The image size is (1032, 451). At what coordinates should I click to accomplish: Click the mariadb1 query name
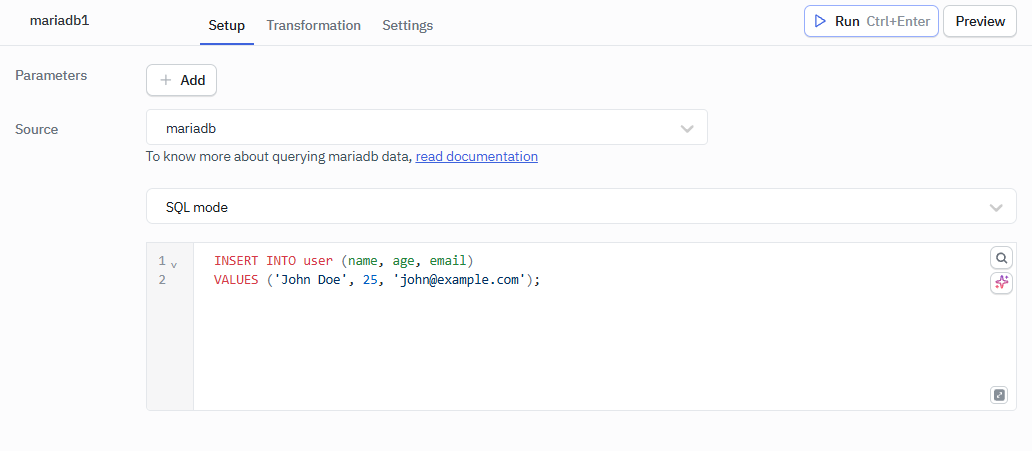[x=59, y=20]
